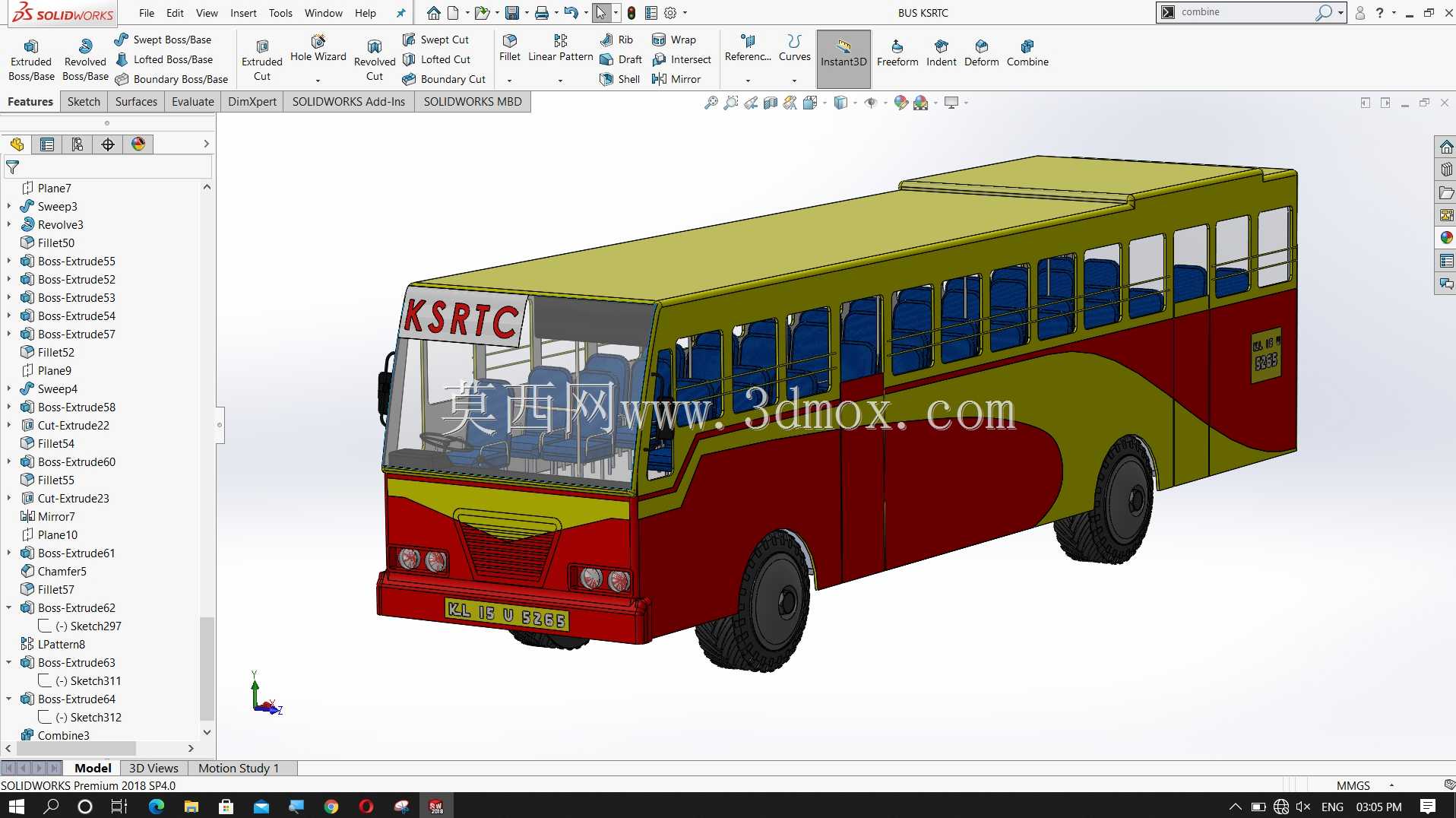This screenshot has height=818, width=1456.
Task: Click the Rib tool
Action: (x=616, y=40)
